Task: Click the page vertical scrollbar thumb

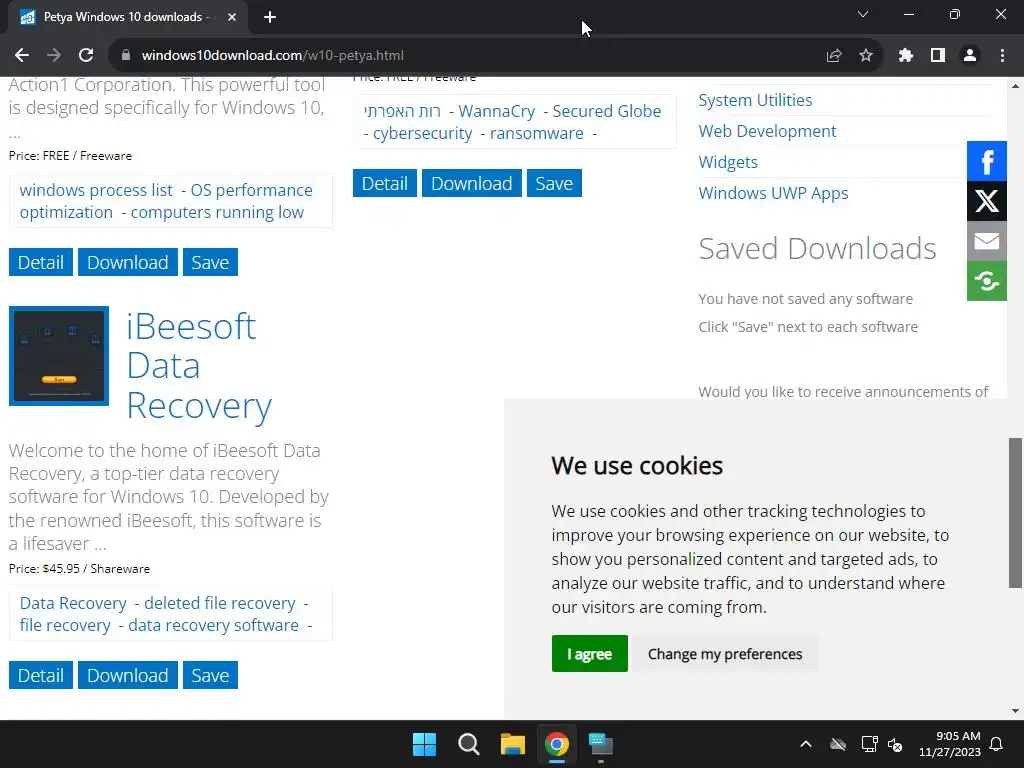Action: click(1015, 513)
